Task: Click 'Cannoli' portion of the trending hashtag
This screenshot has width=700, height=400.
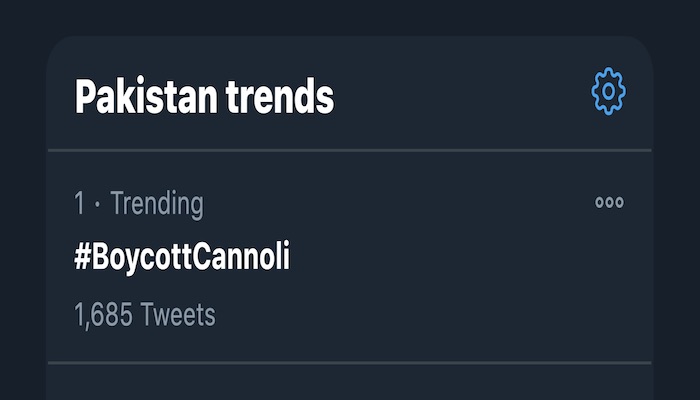Action: coord(242,255)
